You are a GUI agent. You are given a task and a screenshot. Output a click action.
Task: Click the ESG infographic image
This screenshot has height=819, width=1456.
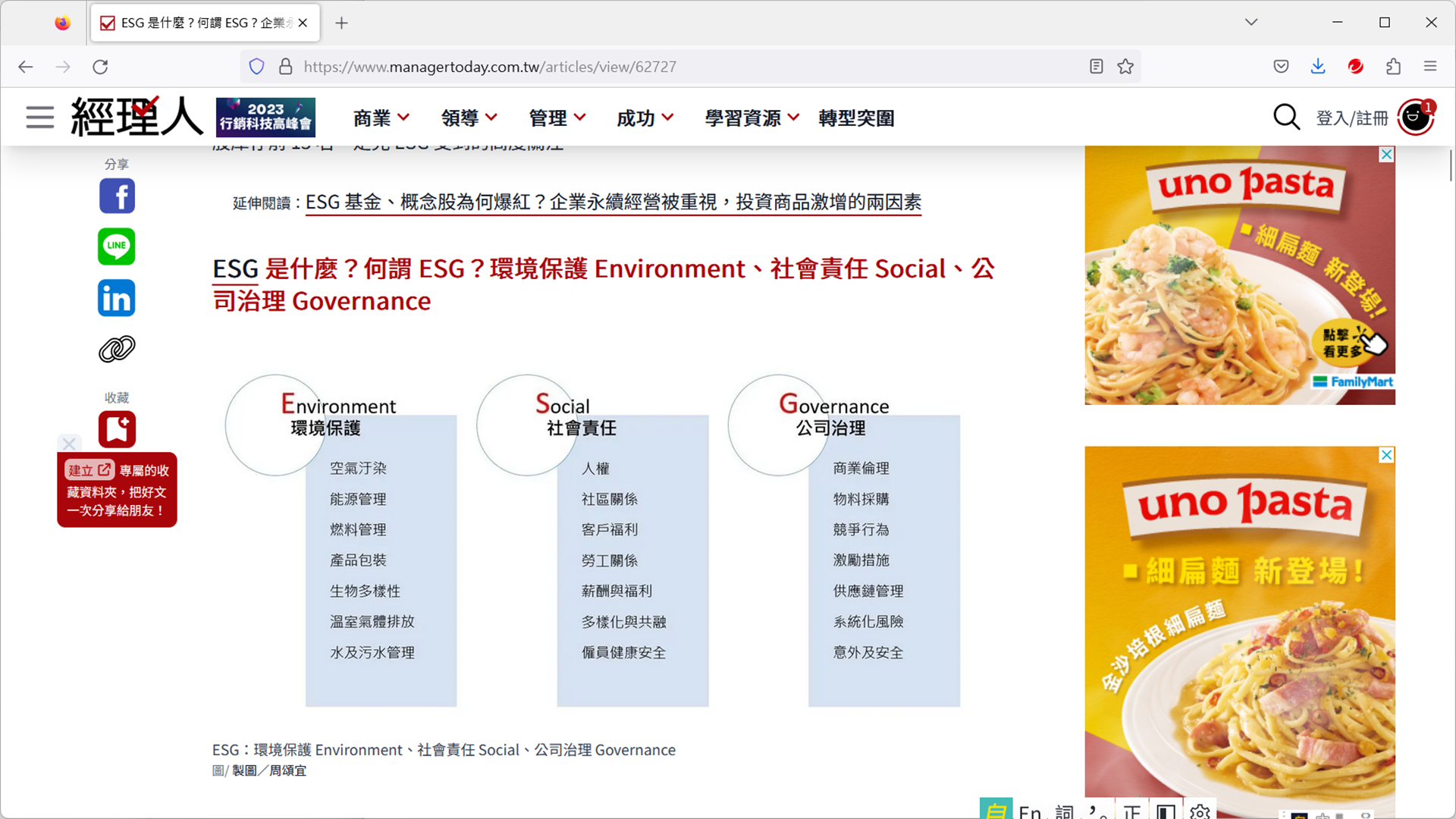tap(593, 541)
